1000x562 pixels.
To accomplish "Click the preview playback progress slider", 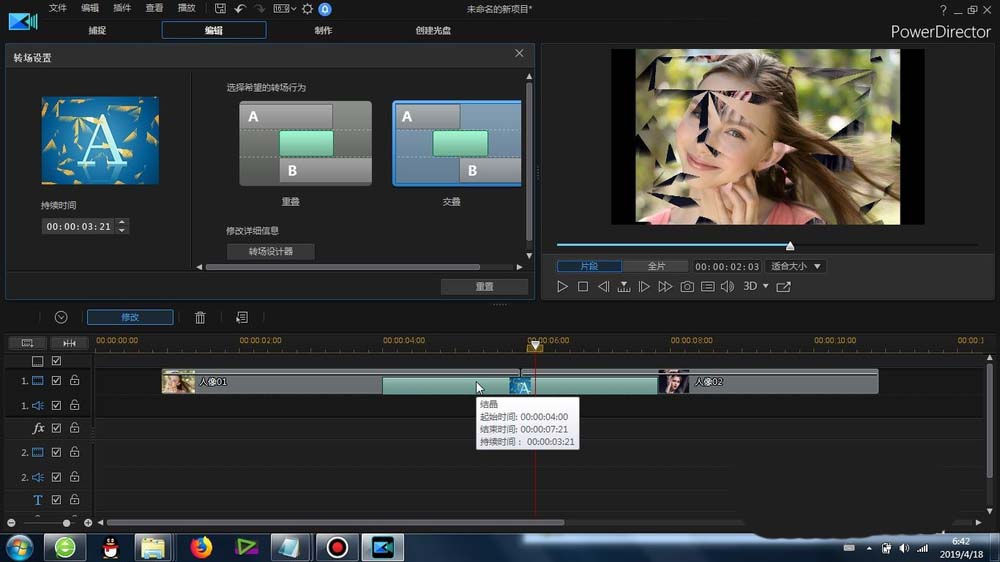I will [x=790, y=246].
